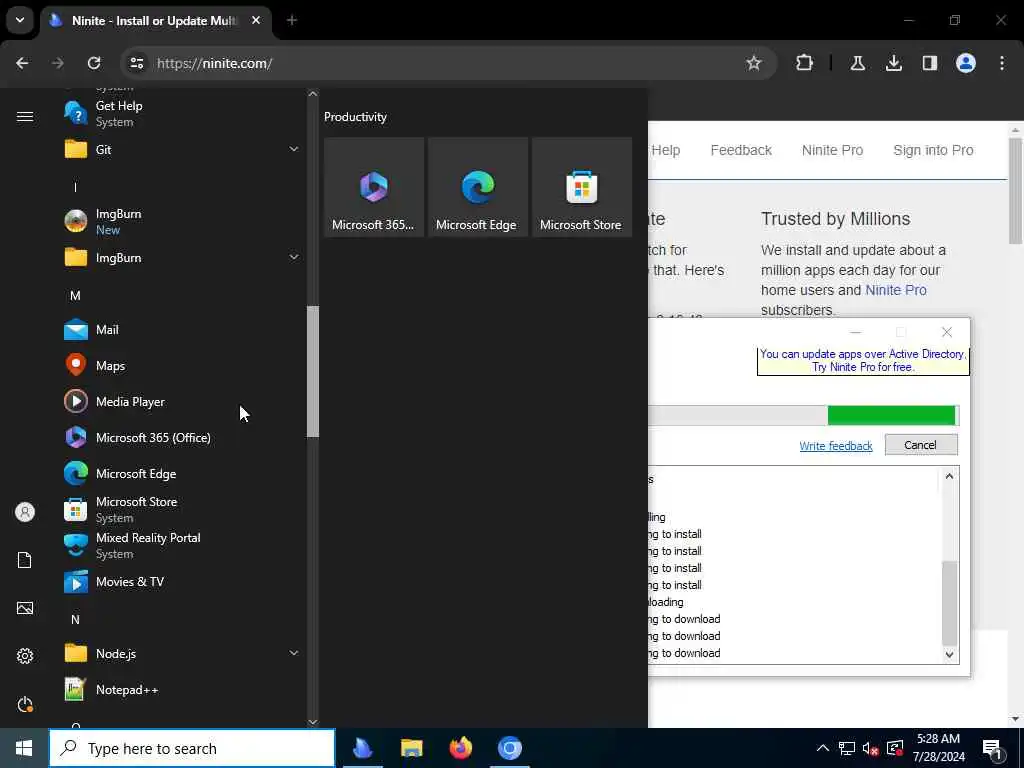This screenshot has width=1024, height=768.
Task: Open the Mail app
Action: coord(181,330)
